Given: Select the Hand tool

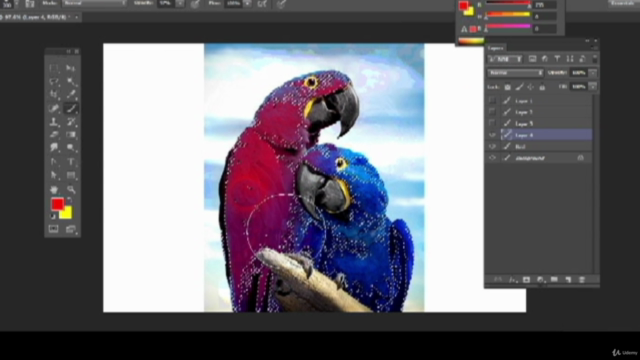Looking at the screenshot, I should click(x=53, y=189).
